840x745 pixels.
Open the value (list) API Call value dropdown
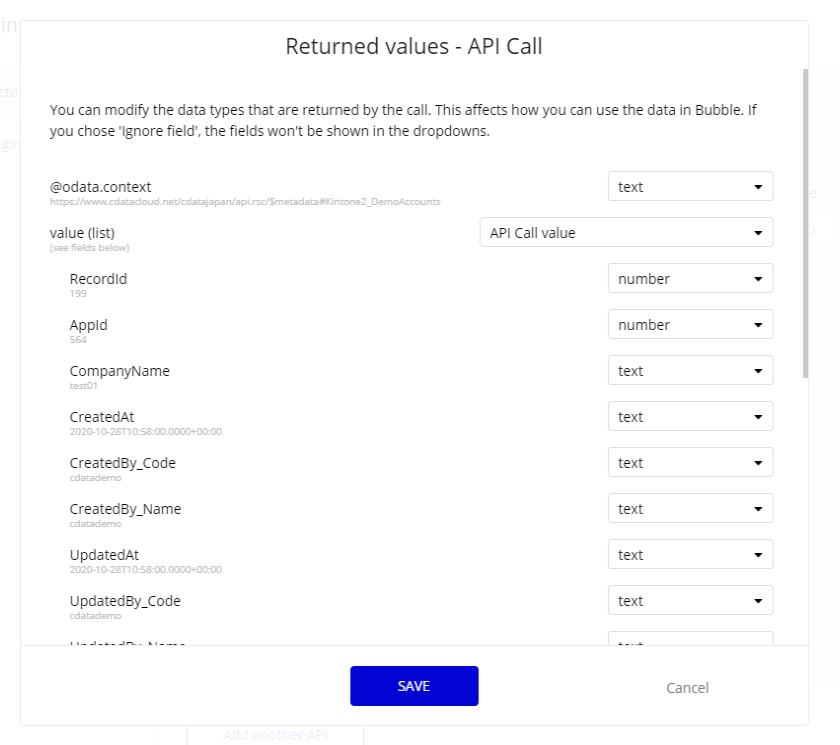point(626,233)
